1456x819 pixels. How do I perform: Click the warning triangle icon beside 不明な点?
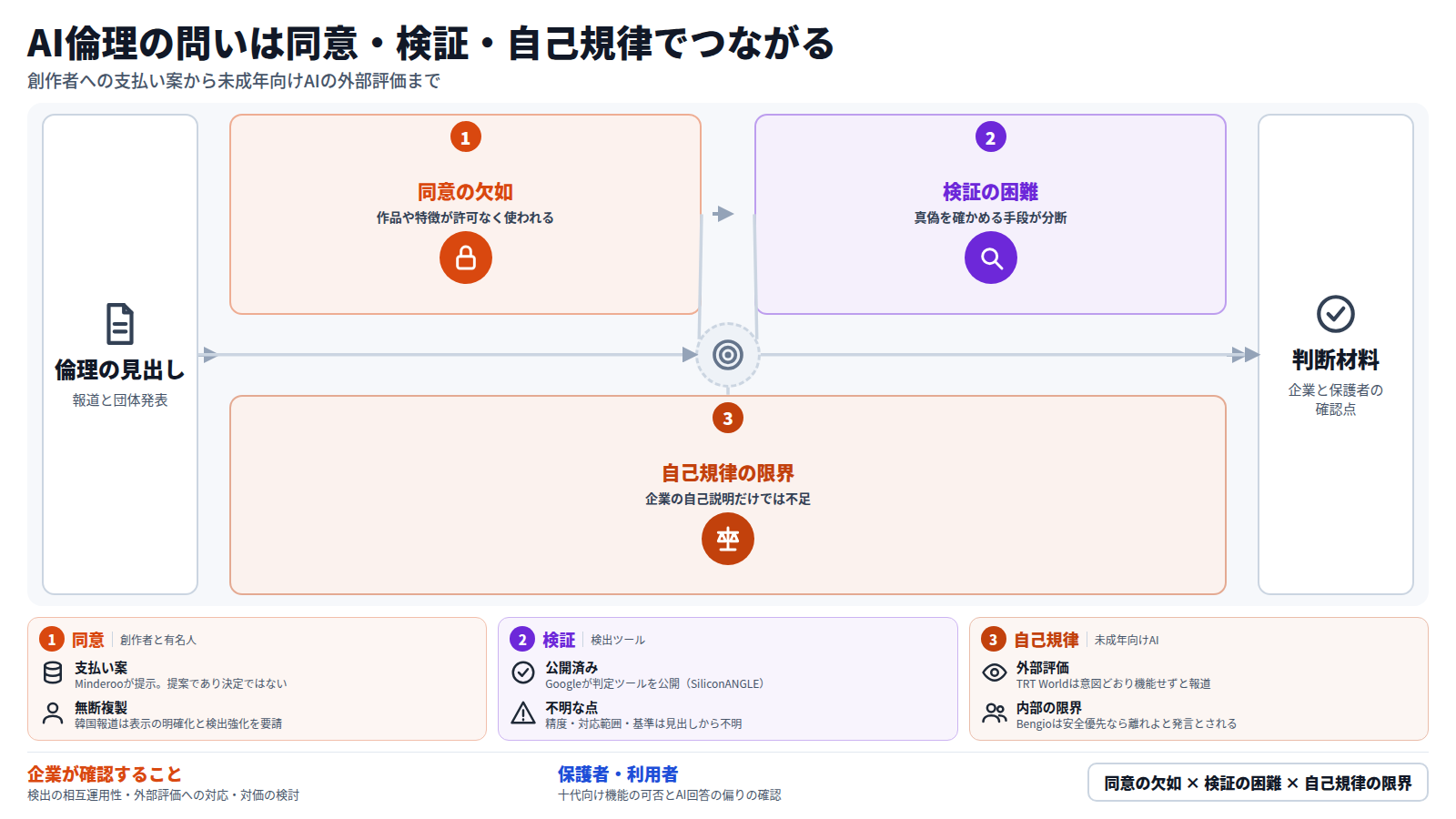click(x=523, y=713)
